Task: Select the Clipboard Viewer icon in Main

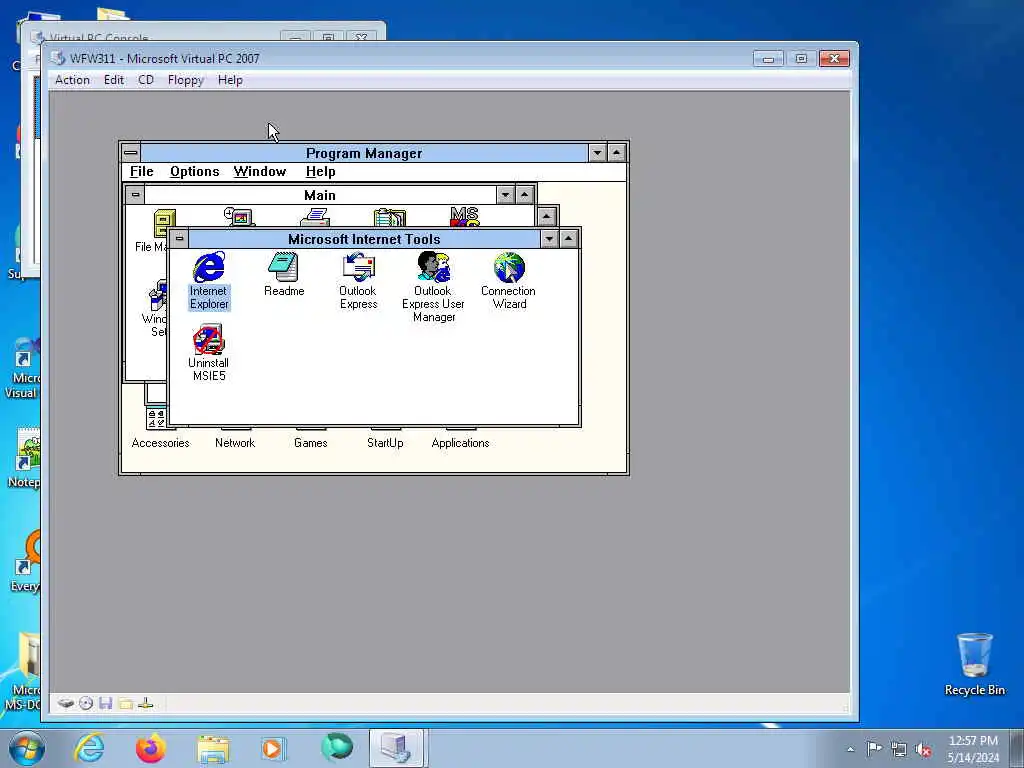Action: click(390, 217)
